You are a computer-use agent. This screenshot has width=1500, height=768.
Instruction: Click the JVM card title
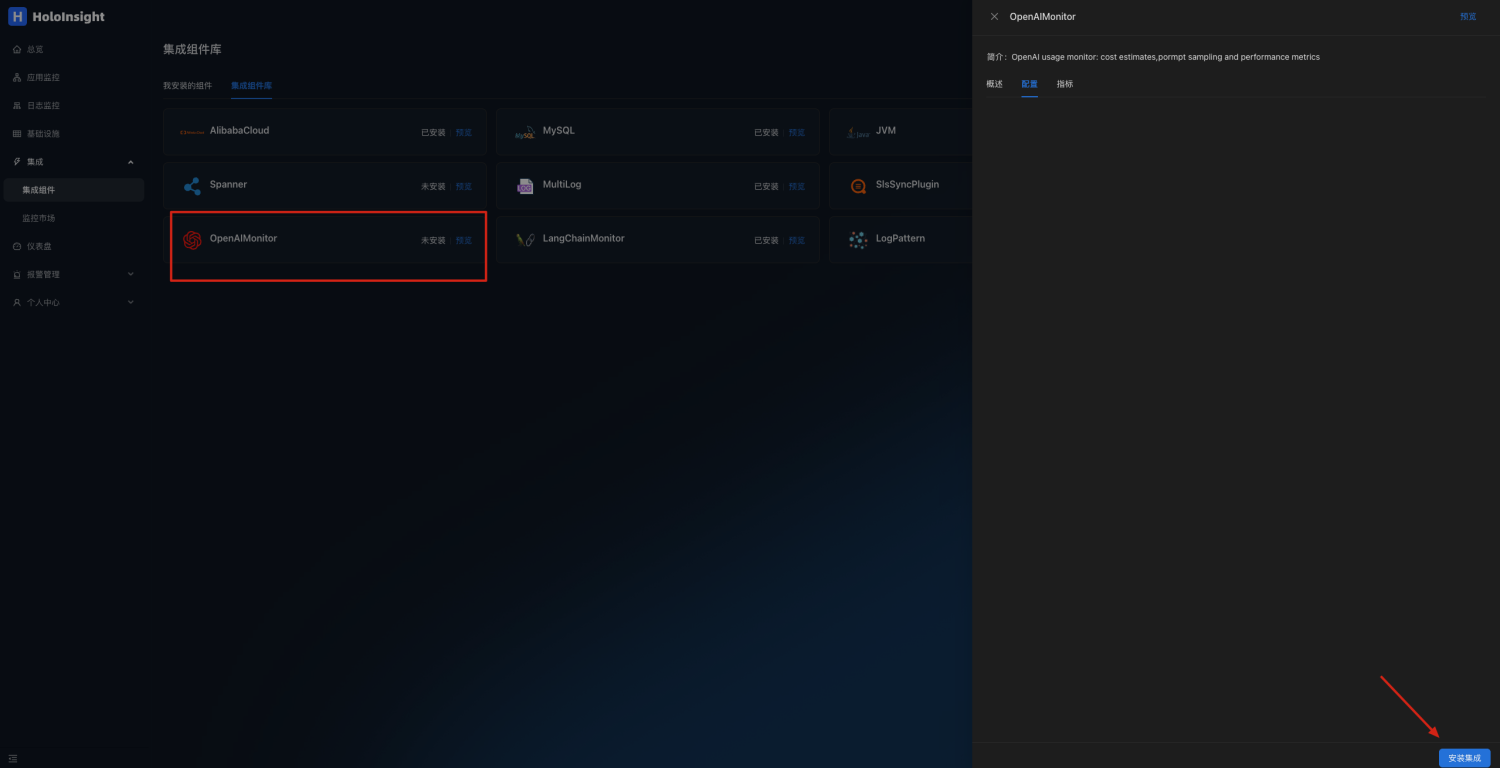886,130
